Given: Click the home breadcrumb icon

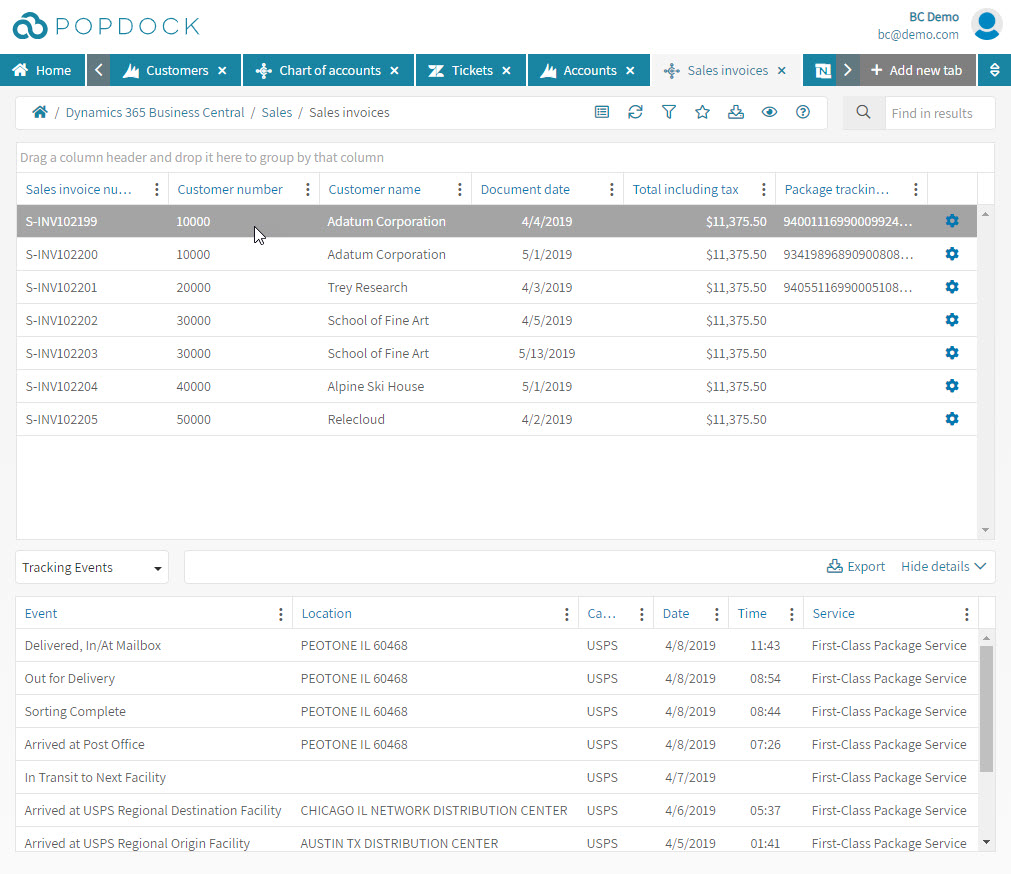Looking at the screenshot, I should (40, 112).
